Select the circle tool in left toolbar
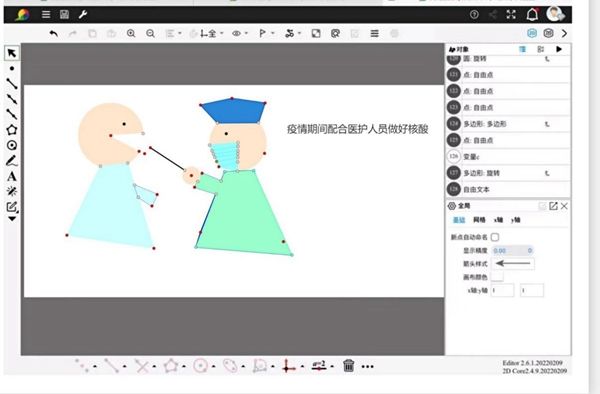The height and width of the screenshot is (394, 600). click(12, 145)
